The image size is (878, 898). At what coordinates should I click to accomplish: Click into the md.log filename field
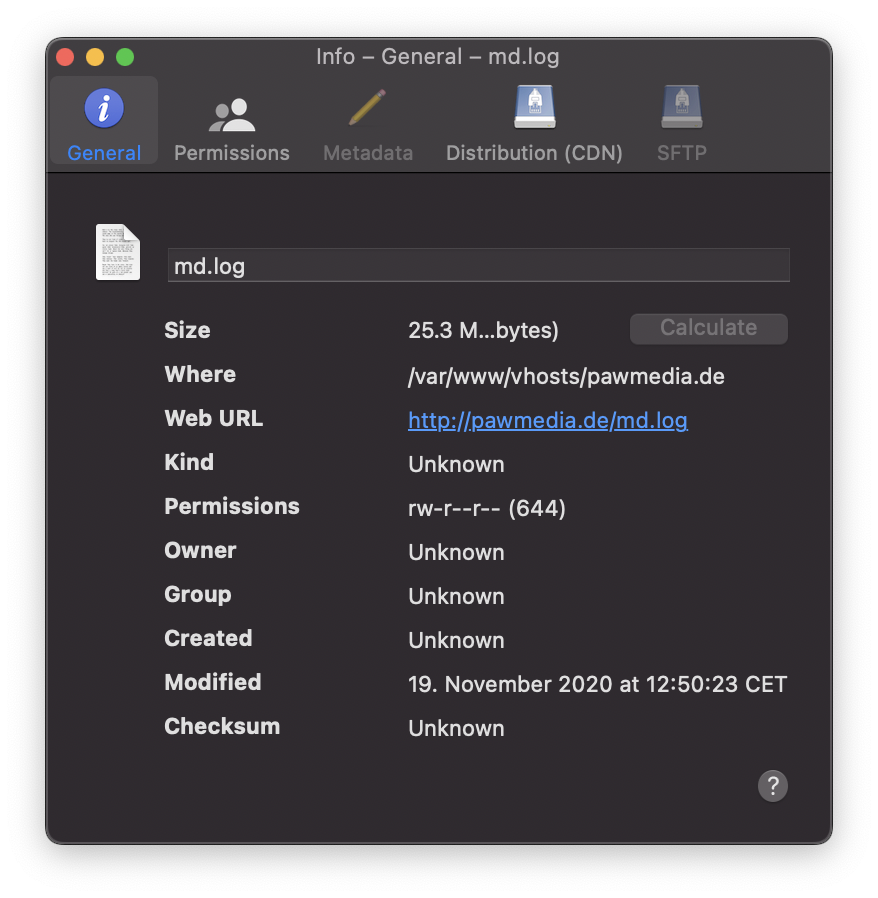point(478,265)
